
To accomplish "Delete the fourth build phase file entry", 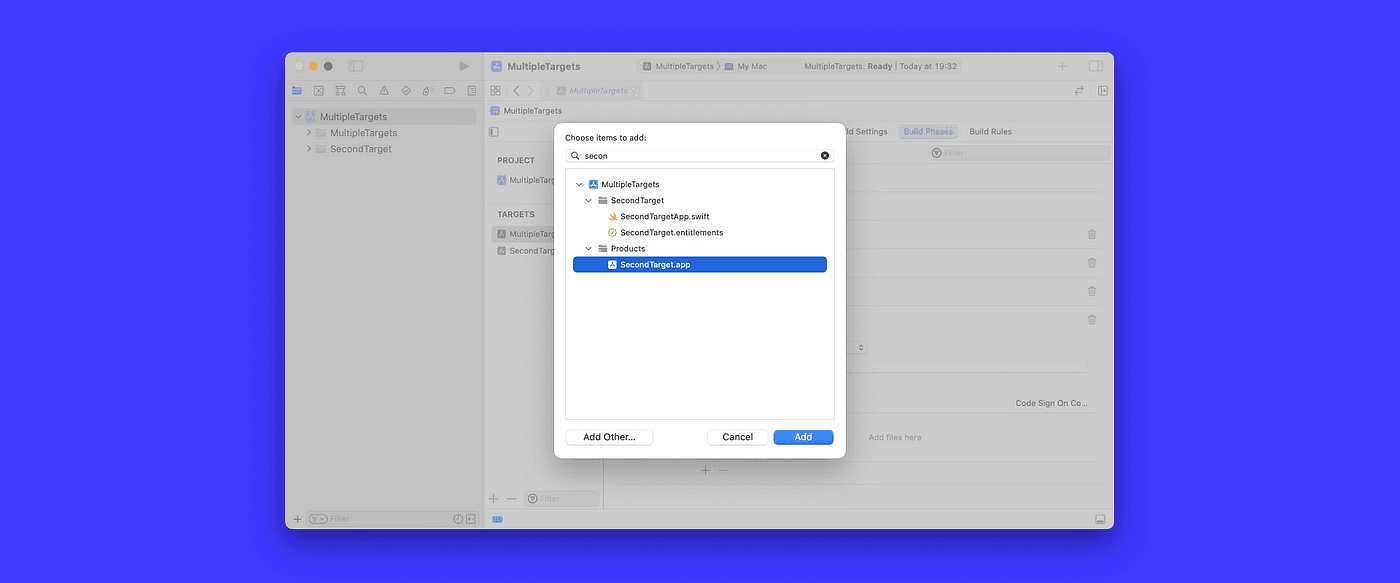I will coord(1092,319).
